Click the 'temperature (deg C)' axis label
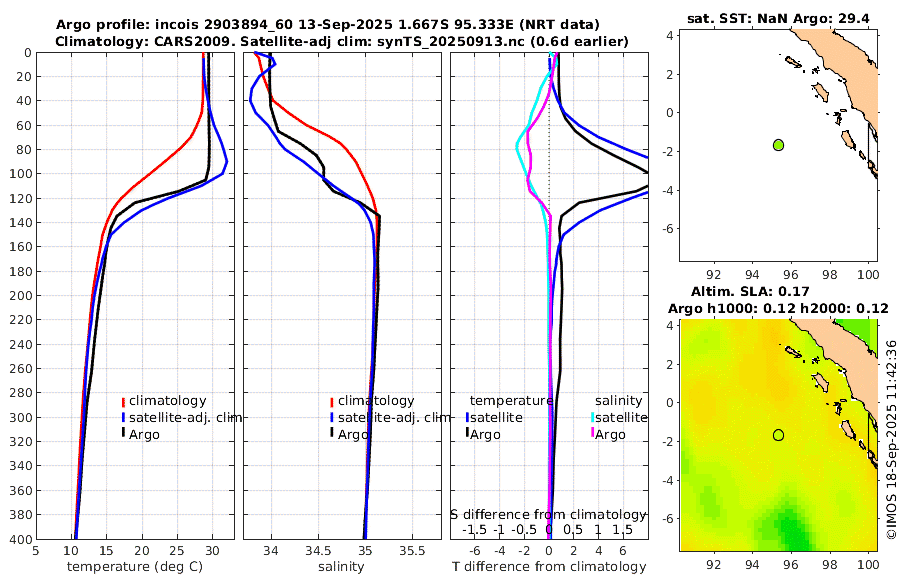This screenshot has width=900, height=580. pos(135,567)
